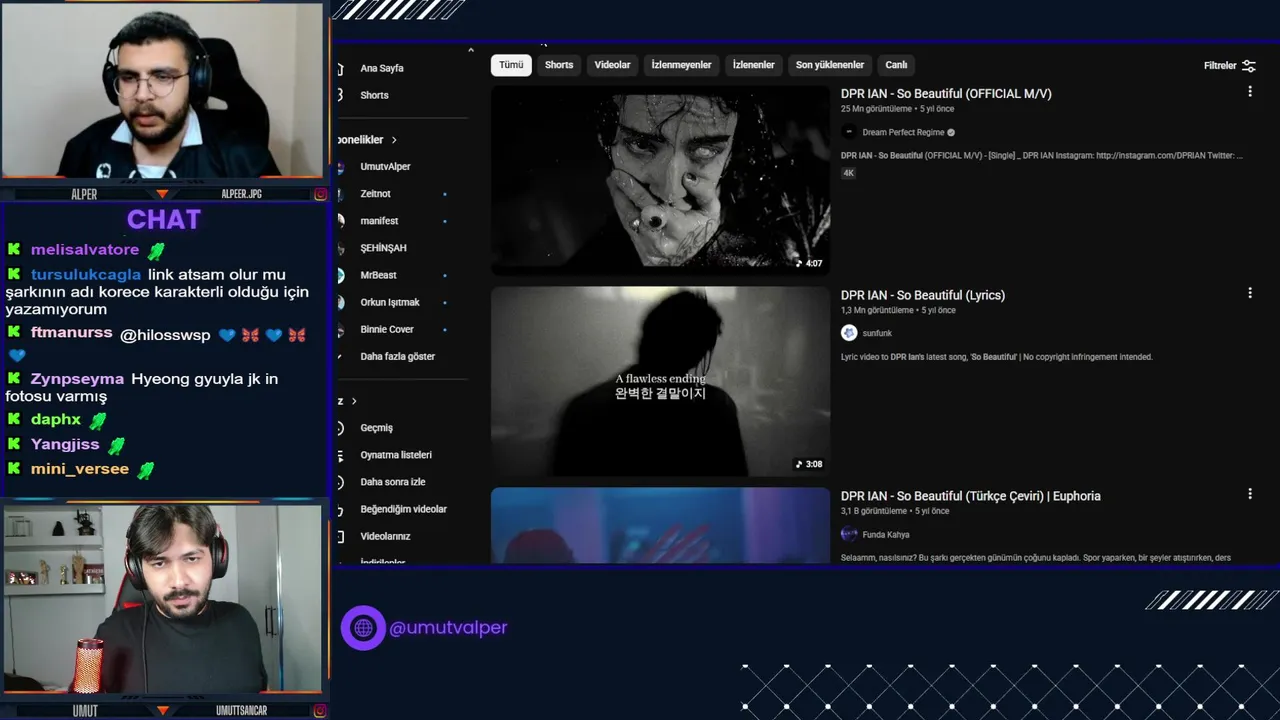1280x720 pixels.
Task: Open title DPR IAN - So Beautiful (OFFICIAL M/V)
Action: point(946,94)
